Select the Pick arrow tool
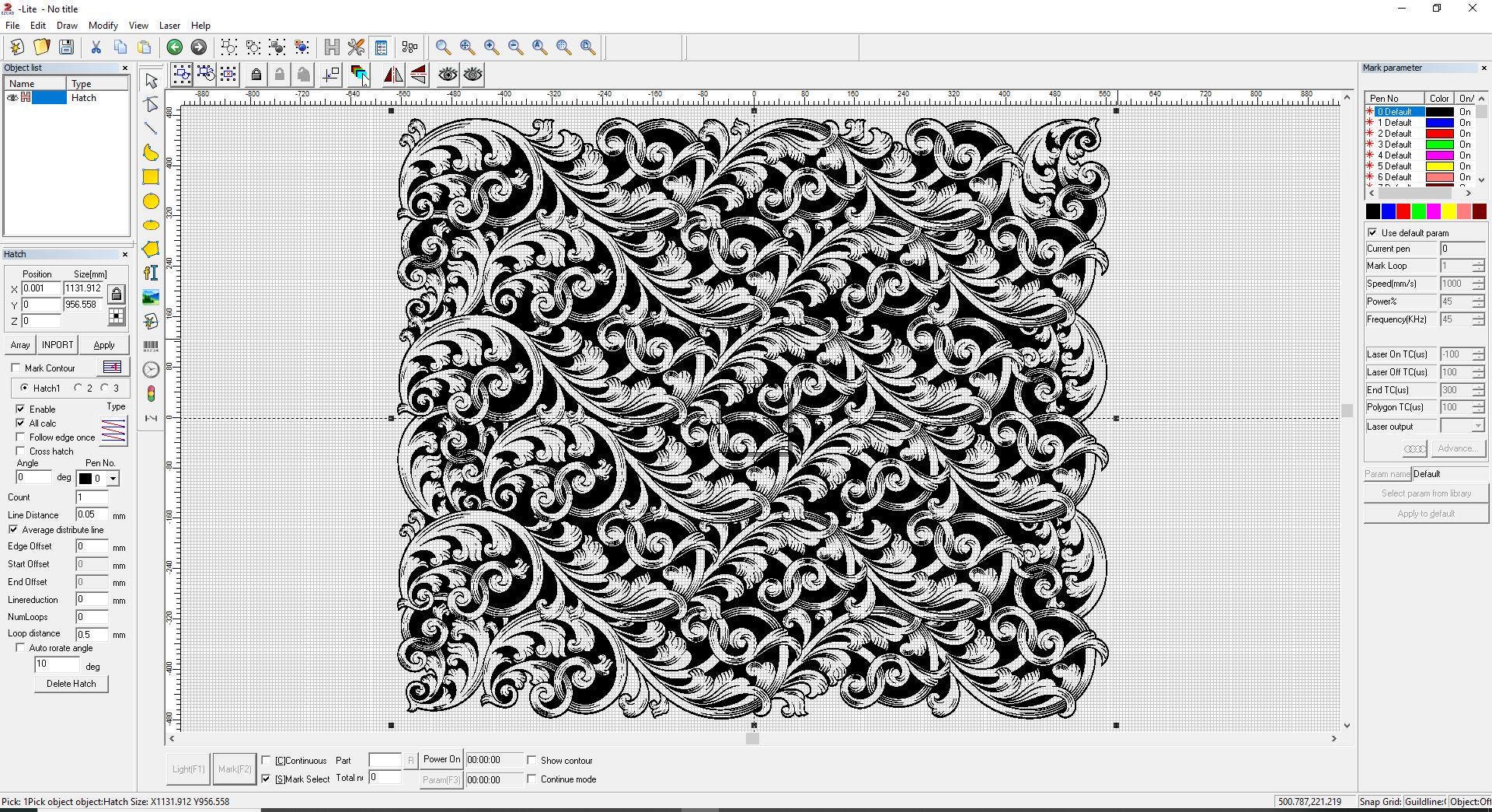Image resolution: width=1492 pixels, height=812 pixels. 151,81
